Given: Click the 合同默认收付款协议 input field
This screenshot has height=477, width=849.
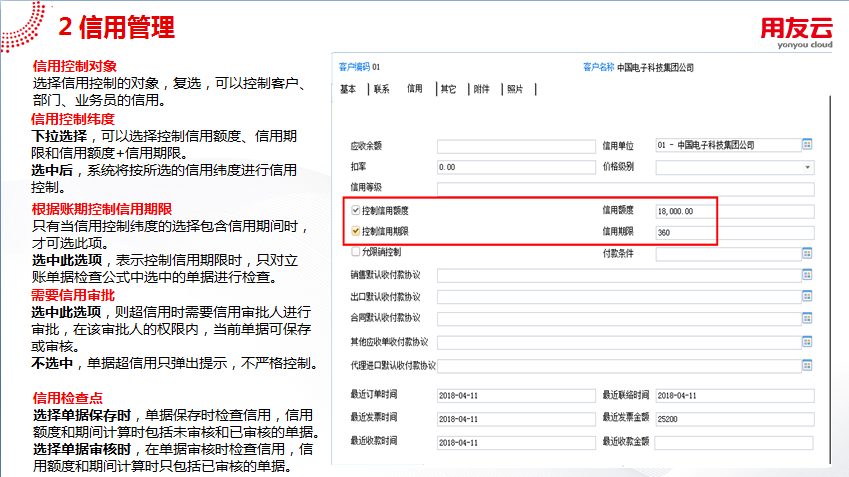Looking at the screenshot, I should (619, 319).
